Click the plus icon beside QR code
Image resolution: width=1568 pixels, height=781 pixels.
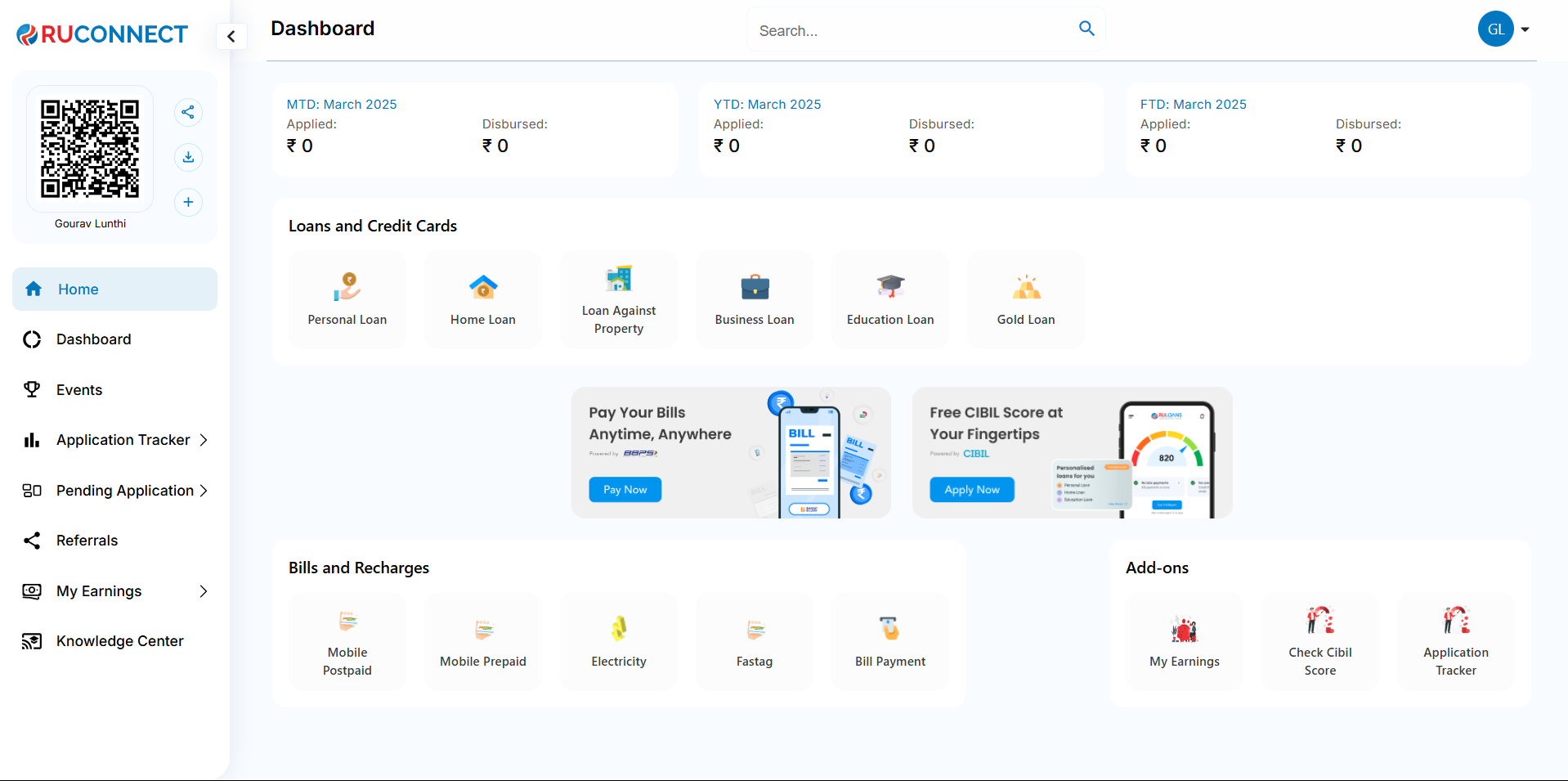(x=188, y=202)
